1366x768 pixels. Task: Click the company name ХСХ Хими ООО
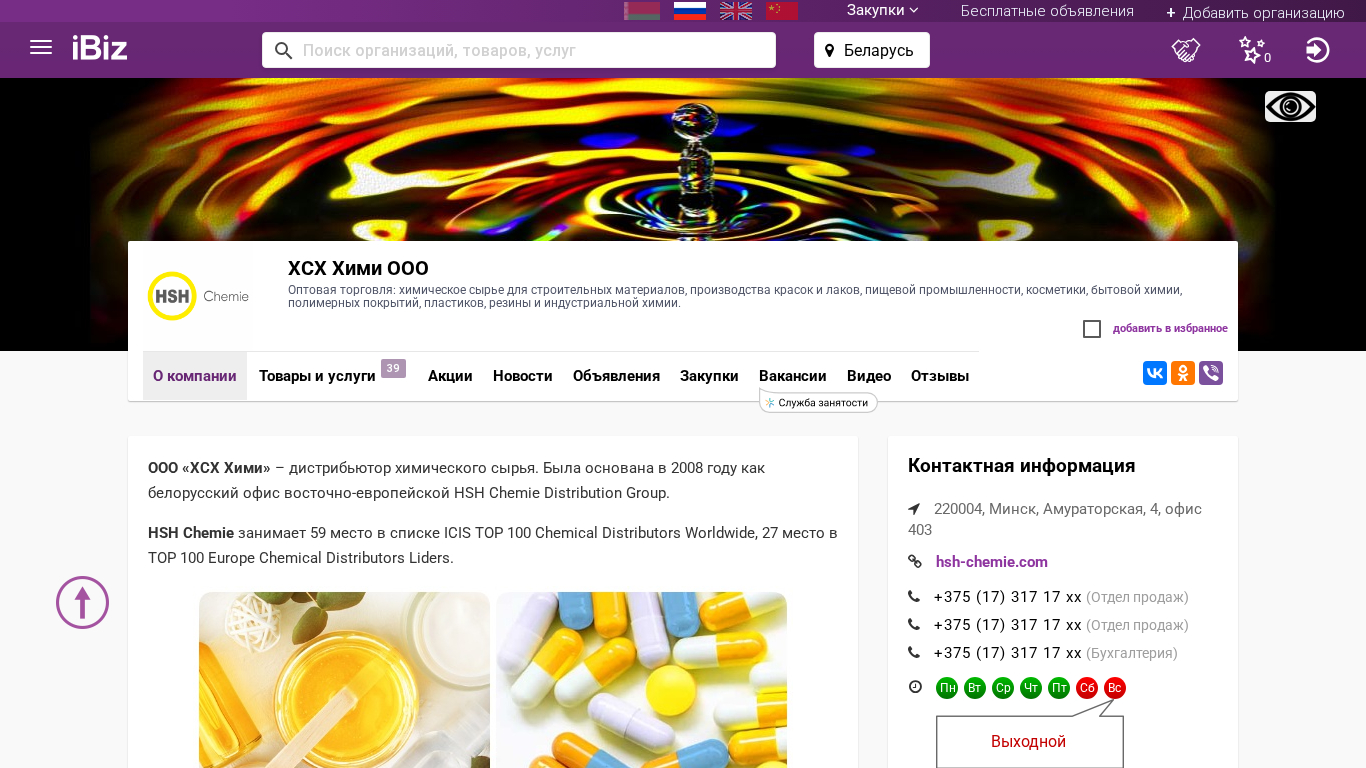[x=358, y=268]
